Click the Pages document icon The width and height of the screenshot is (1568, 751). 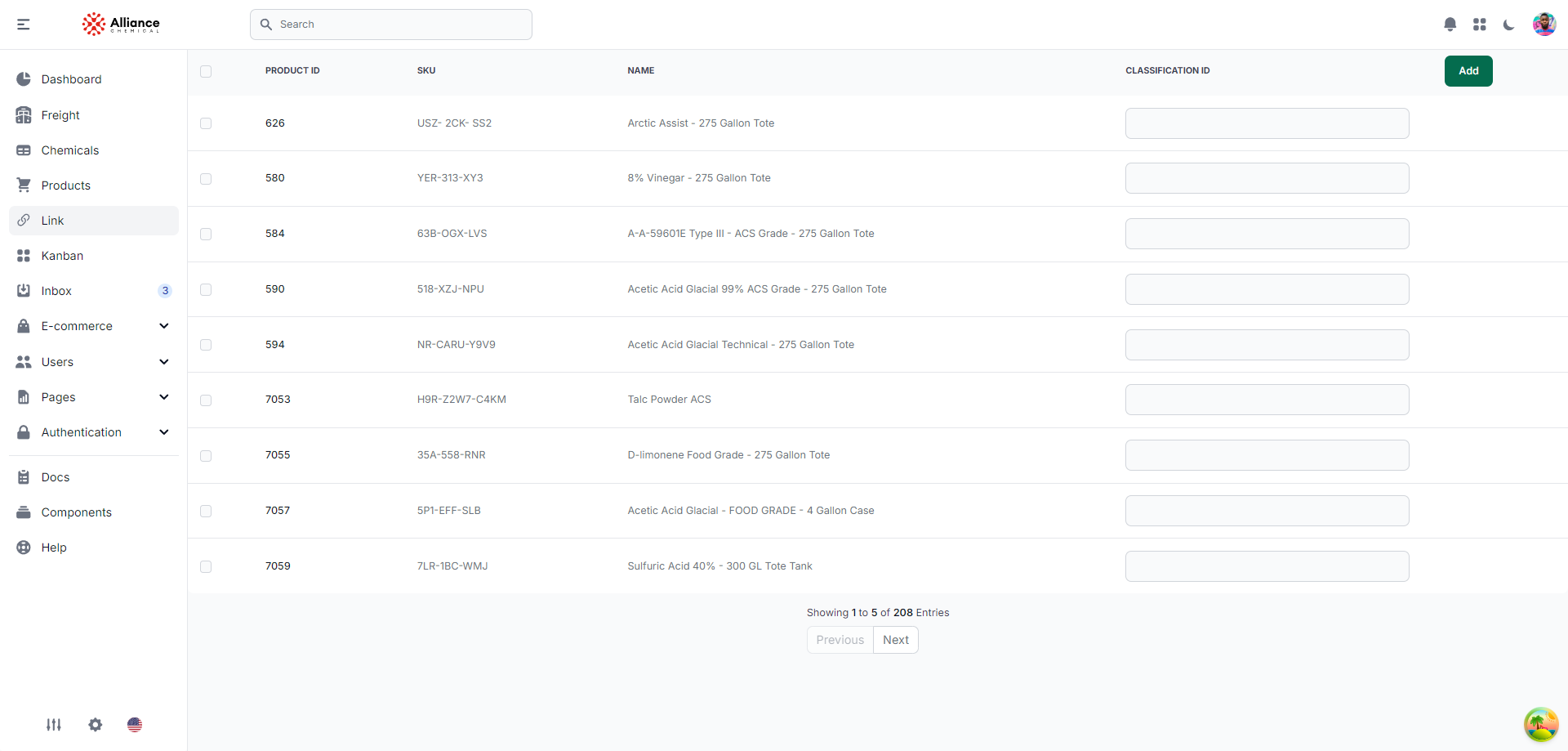(x=24, y=397)
